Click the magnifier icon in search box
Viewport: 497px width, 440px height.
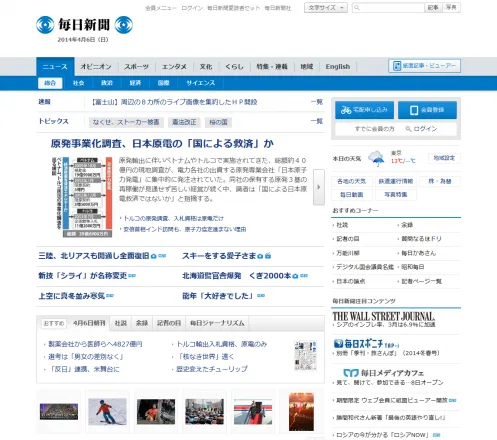[357, 8]
